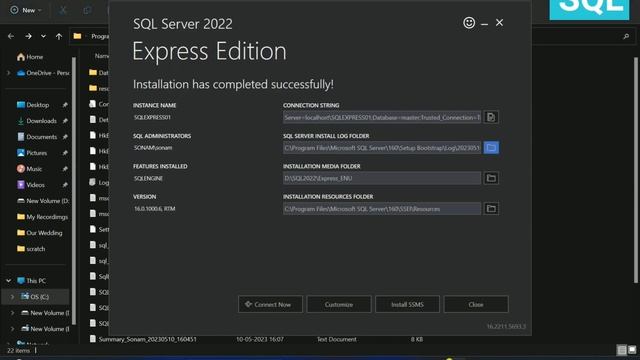Viewport: 640px width, 360px height.
Task: Click the installation resources folder path field
Action: point(382,209)
